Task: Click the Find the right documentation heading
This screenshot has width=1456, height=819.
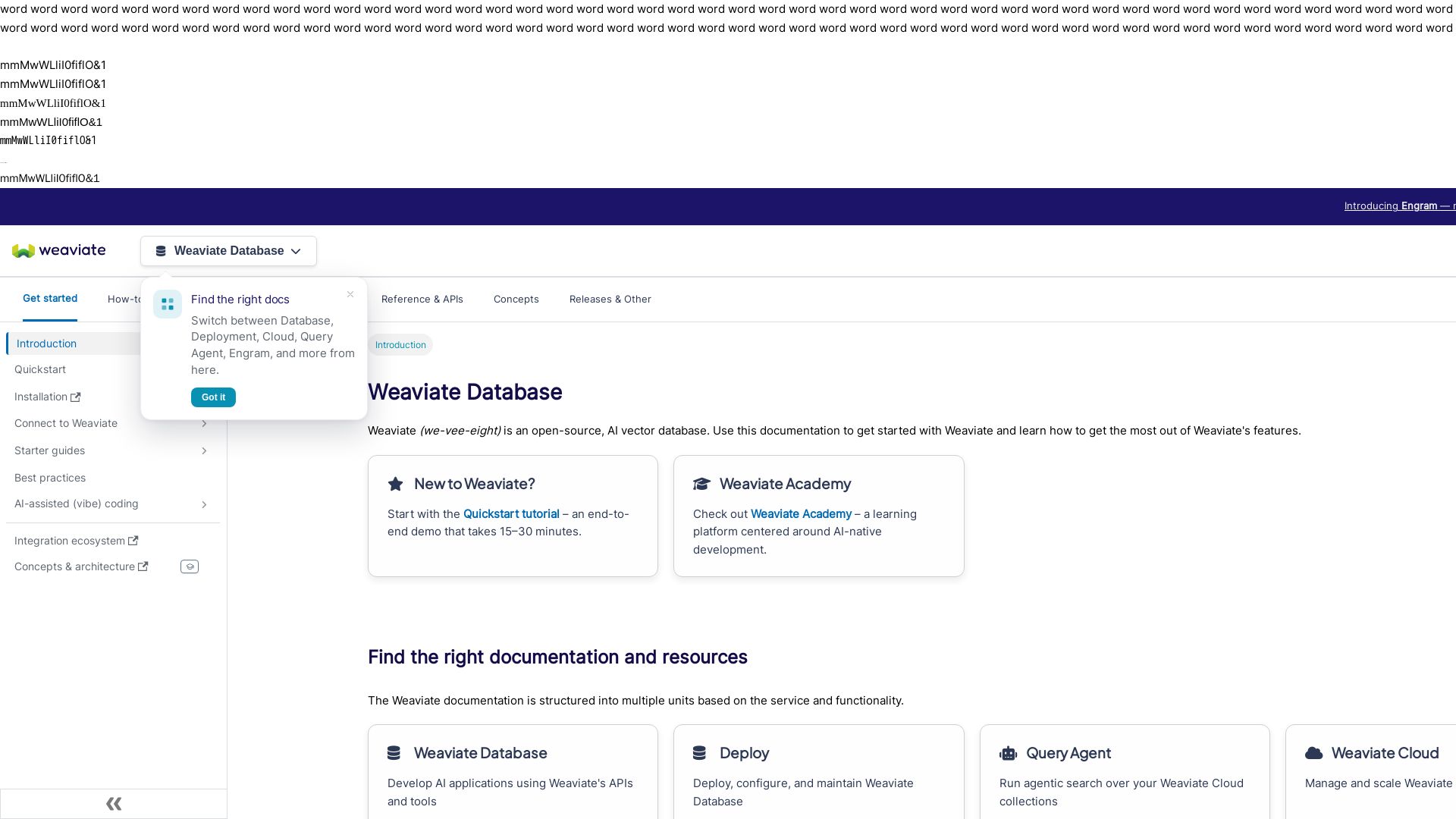Action: pyautogui.click(x=557, y=657)
